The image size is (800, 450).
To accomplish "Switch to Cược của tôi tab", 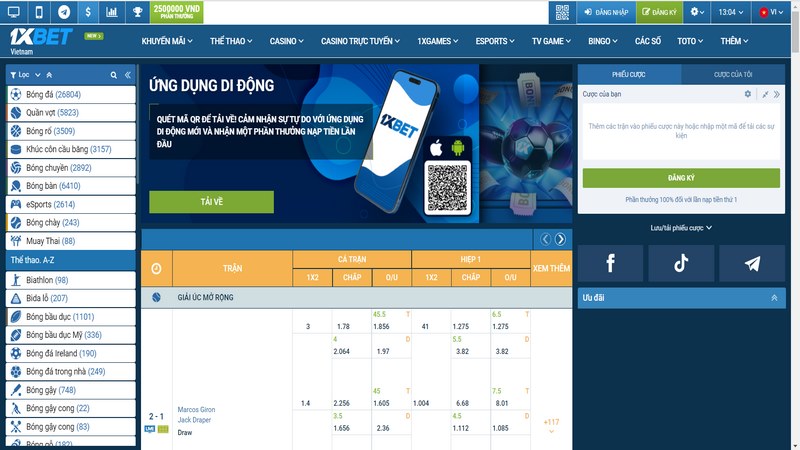I will pos(732,74).
